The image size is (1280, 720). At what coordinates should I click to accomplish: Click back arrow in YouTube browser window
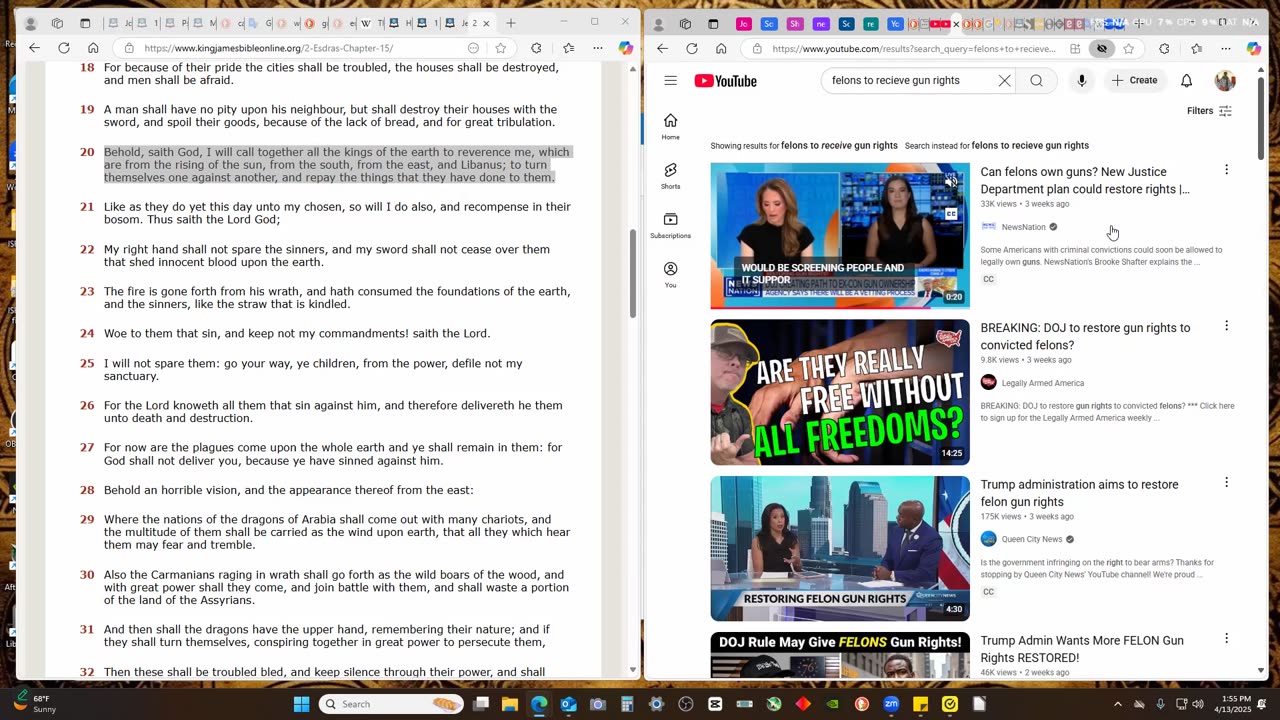click(x=662, y=48)
